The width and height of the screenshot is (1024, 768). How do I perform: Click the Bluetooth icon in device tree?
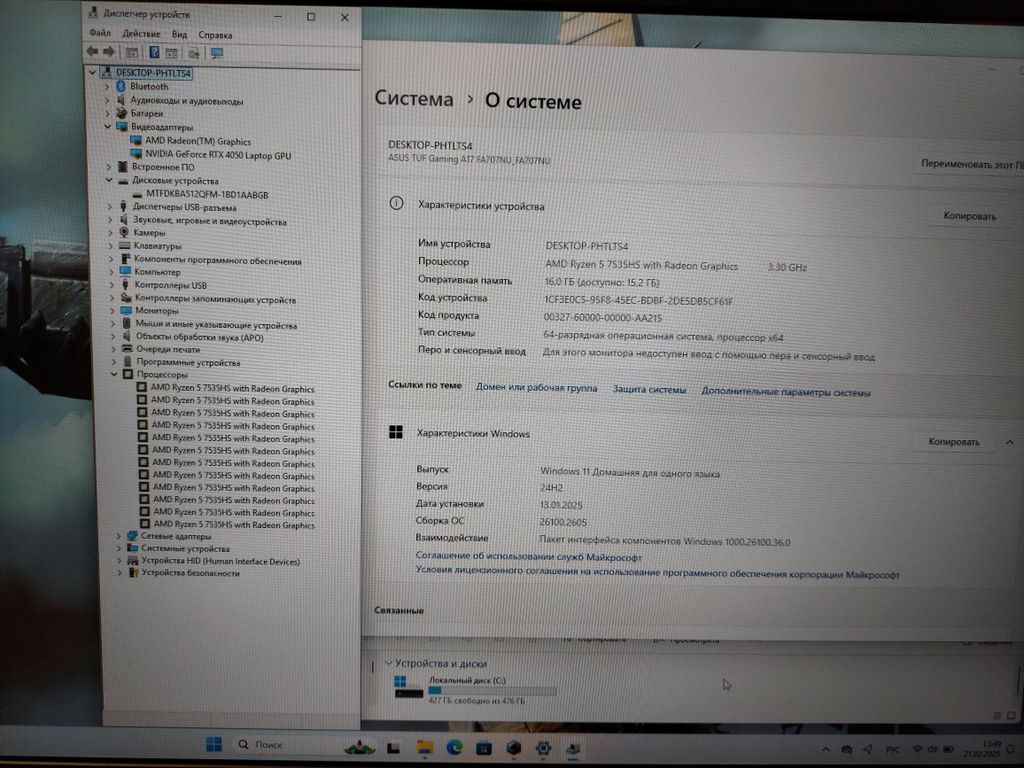(x=121, y=87)
